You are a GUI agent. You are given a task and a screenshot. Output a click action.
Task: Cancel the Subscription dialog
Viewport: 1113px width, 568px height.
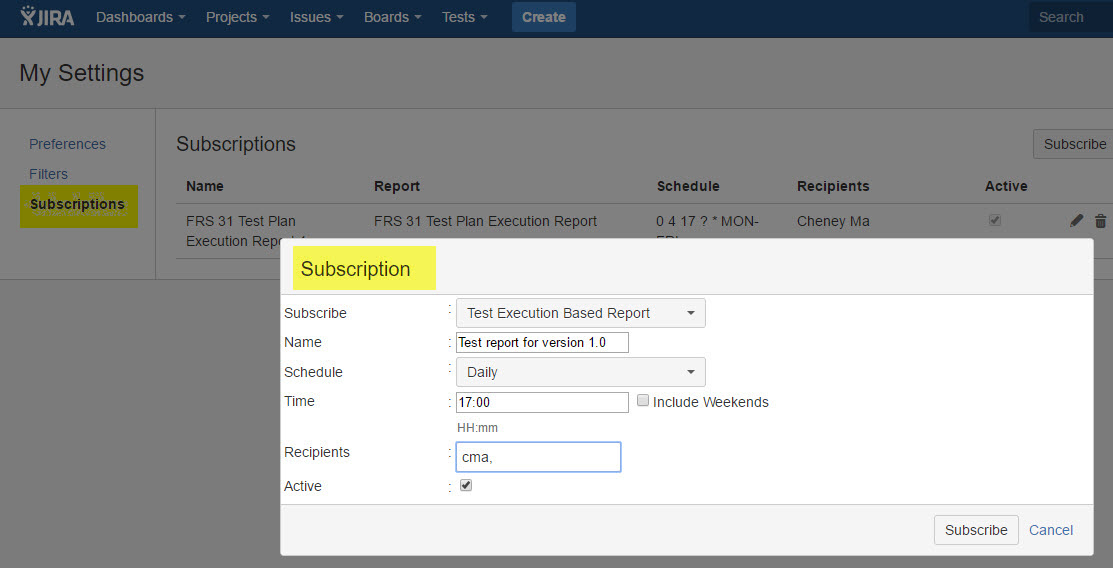click(1050, 530)
